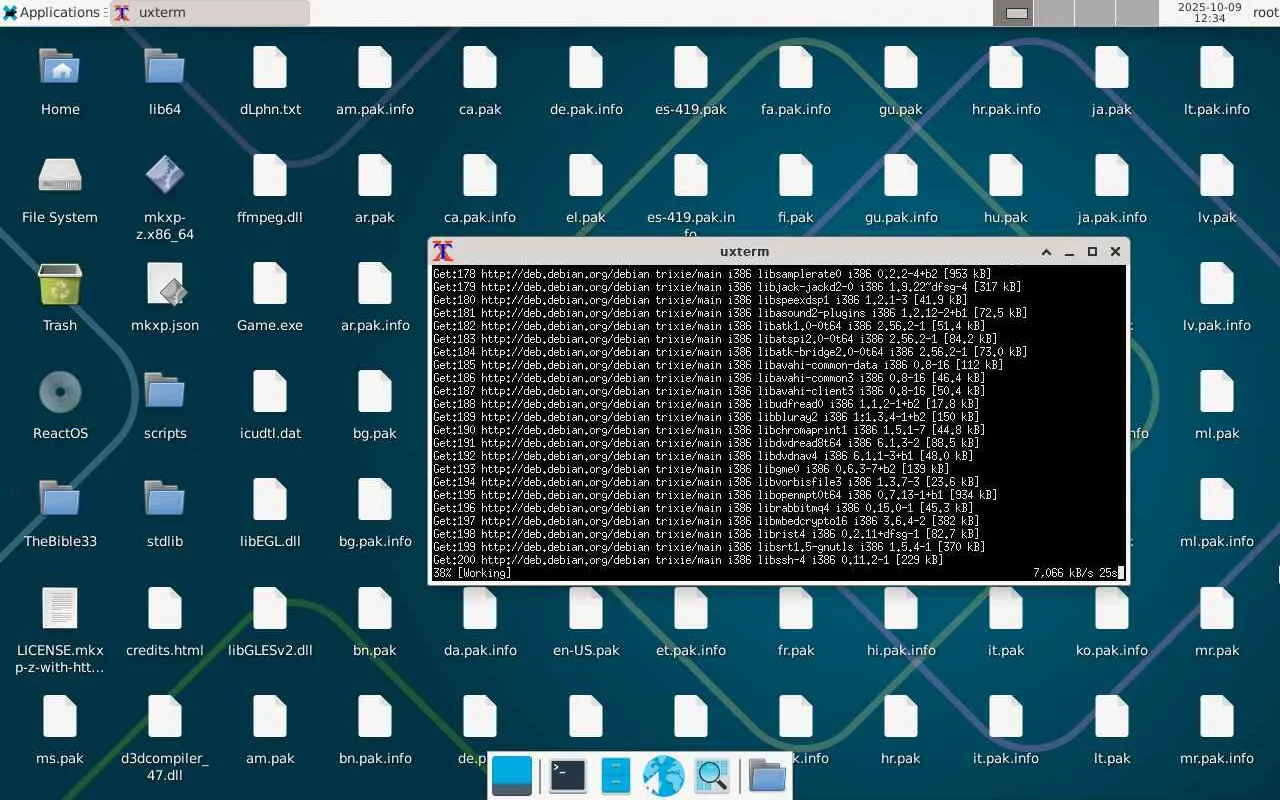The height and width of the screenshot is (800, 1280).
Task: Select the da.pak.info file icon
Action: 480,609
